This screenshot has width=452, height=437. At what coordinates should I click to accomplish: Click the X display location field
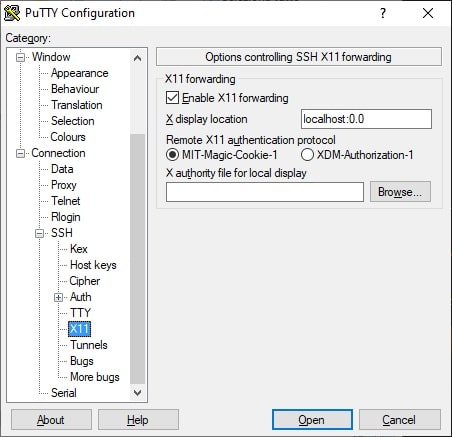tap(366, 119)
